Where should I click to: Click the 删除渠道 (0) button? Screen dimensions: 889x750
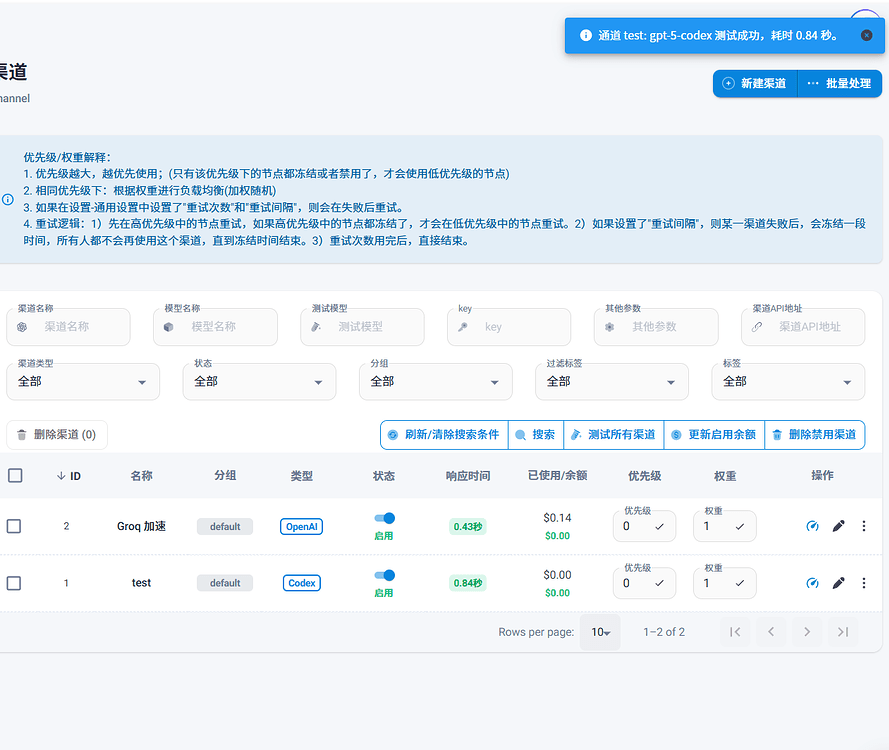pos(57,435)
